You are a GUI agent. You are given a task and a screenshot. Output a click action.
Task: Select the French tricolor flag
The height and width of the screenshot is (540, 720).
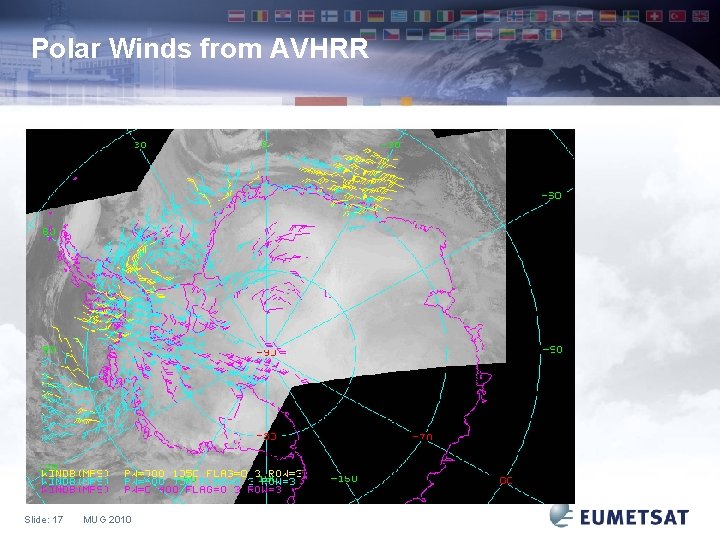tap(352, 17)
